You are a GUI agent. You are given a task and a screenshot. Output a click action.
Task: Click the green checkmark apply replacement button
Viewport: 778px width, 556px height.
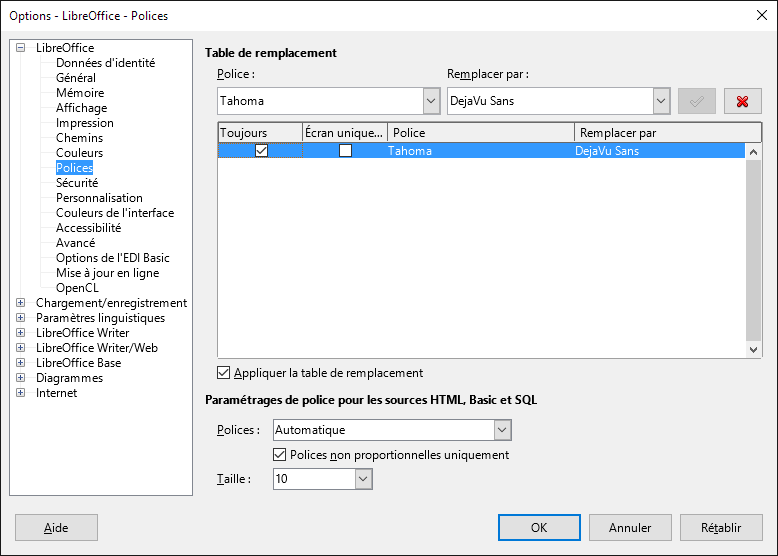pos(697,101)
